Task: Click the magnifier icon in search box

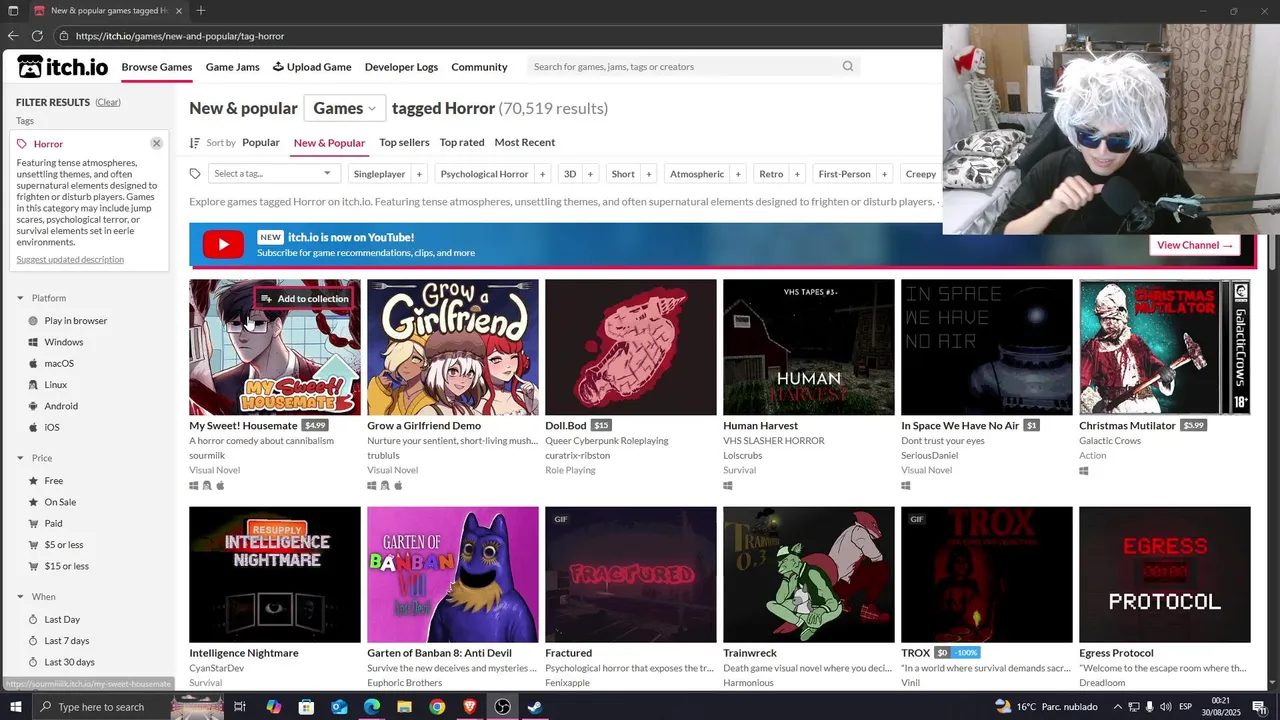Action: click(x=848, y=67)
